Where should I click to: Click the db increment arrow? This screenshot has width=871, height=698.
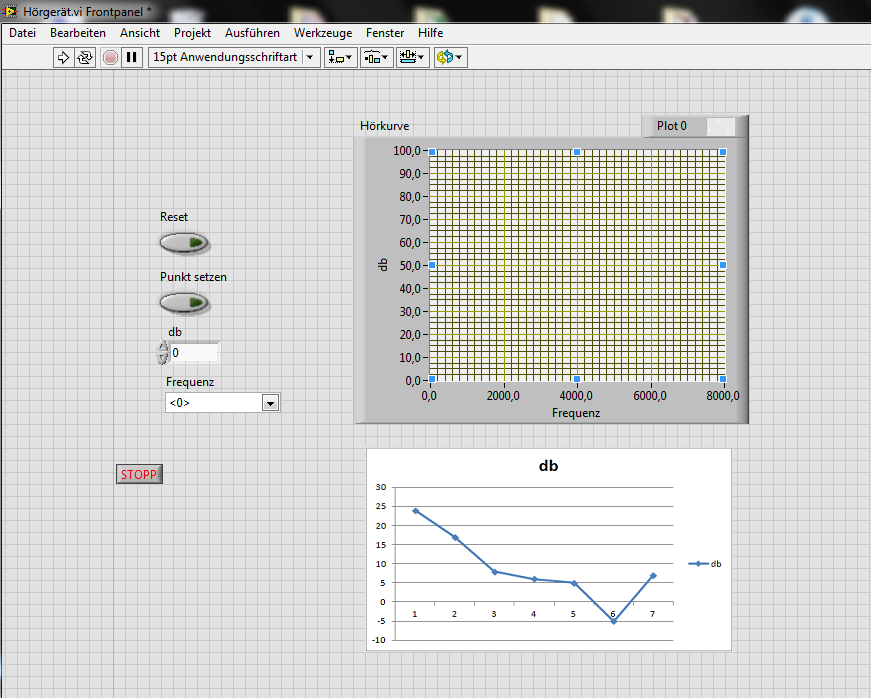tap(162, 347)
